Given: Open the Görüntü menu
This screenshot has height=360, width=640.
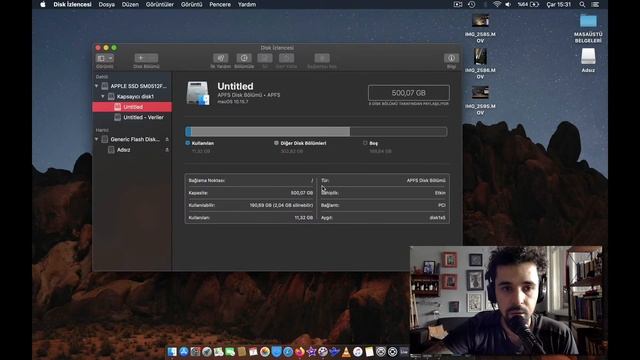Looking at the screenshot, I should (x=191, y=4).
